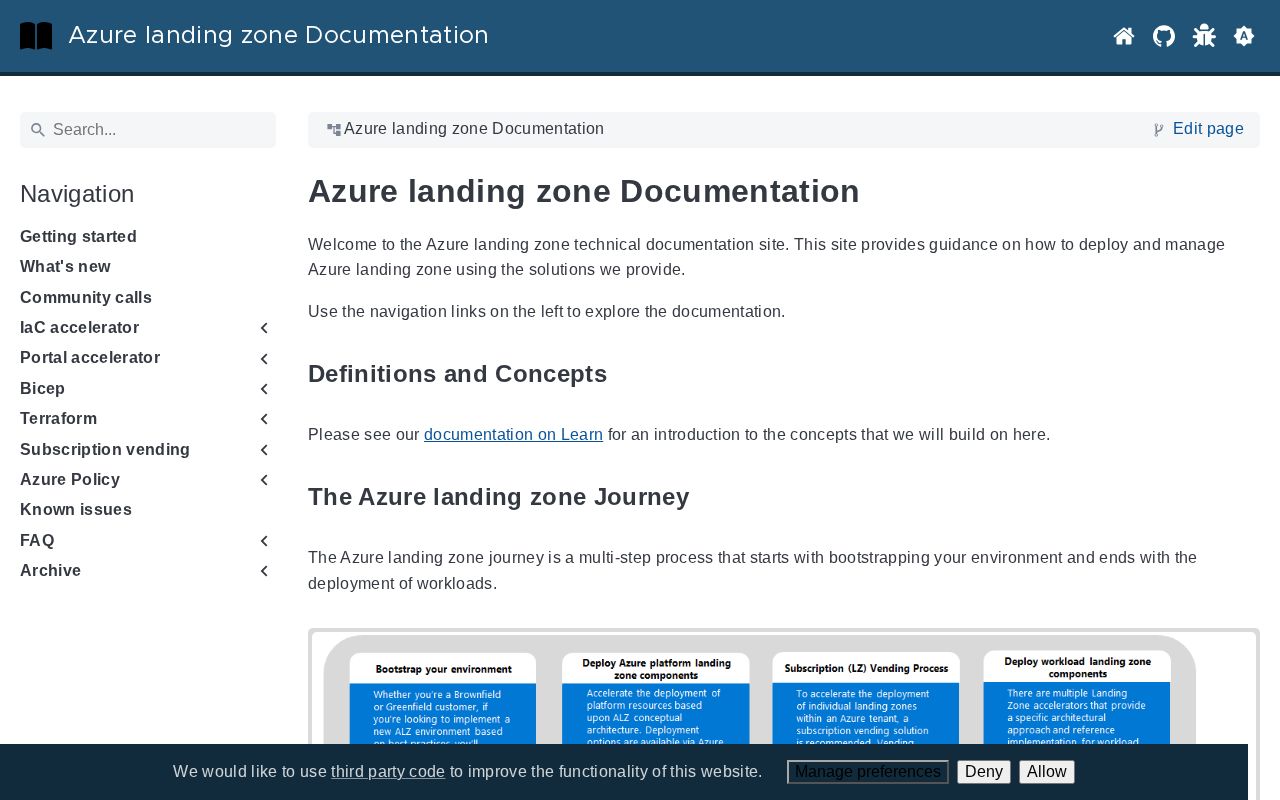Allow third party code

(1047, 772)
